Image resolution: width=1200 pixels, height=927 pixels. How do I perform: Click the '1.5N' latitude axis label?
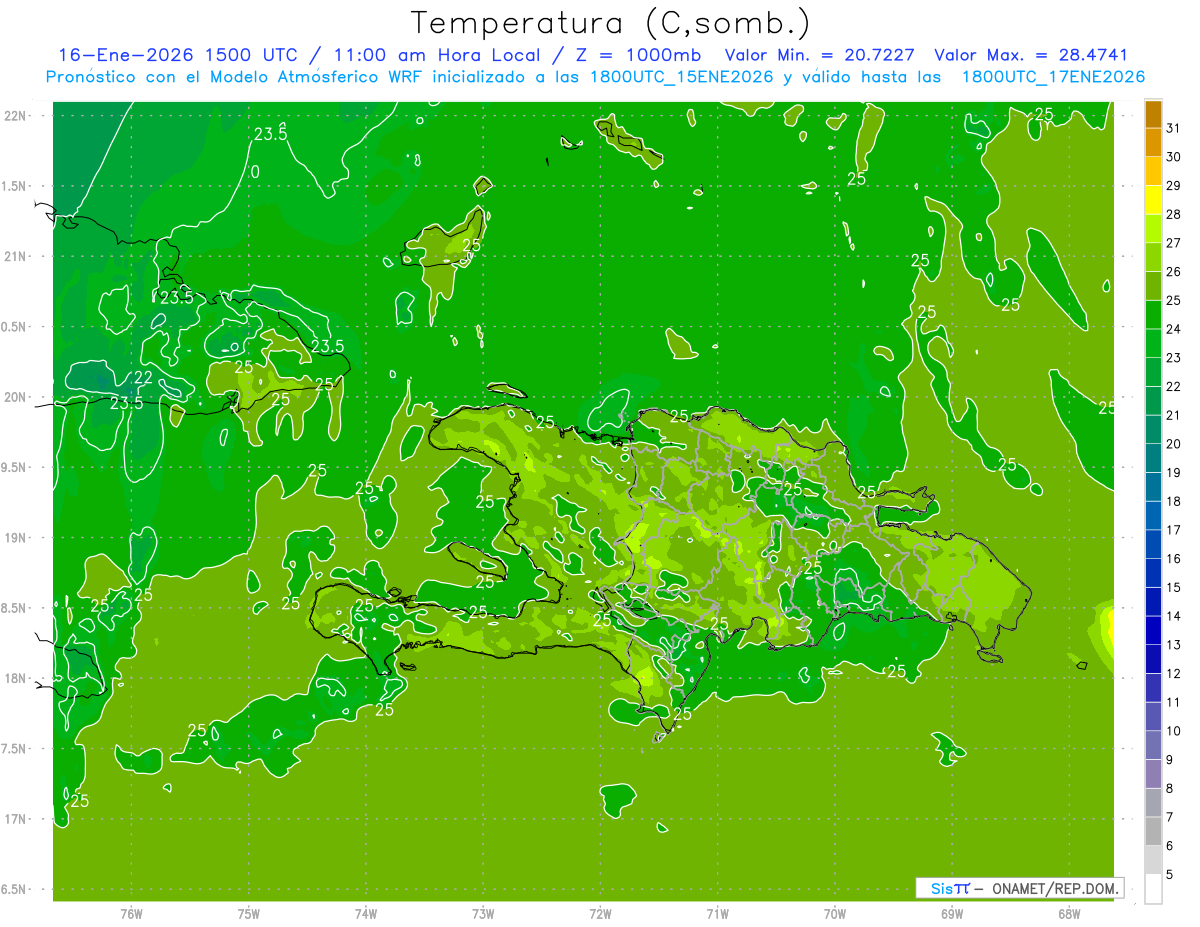click(x=15, y=186)
